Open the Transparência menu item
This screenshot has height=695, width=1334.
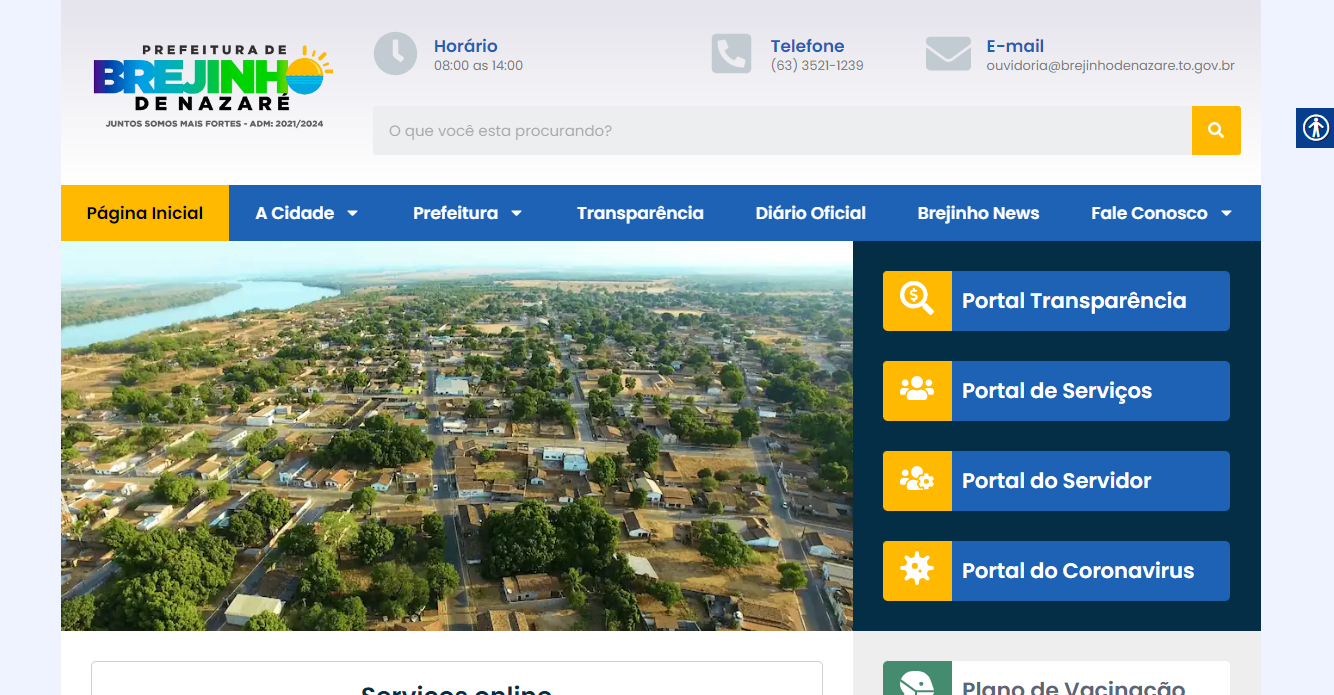pos(640,213)
